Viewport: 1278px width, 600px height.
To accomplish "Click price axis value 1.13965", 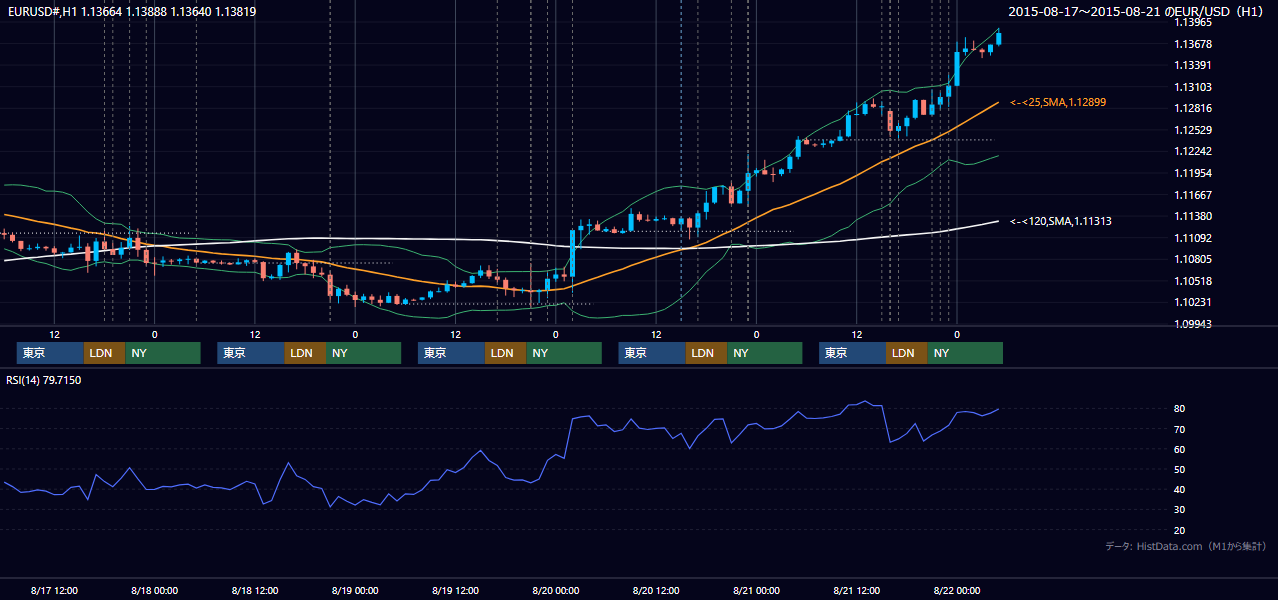I will pyautogui.click(x=1192, y=22).
